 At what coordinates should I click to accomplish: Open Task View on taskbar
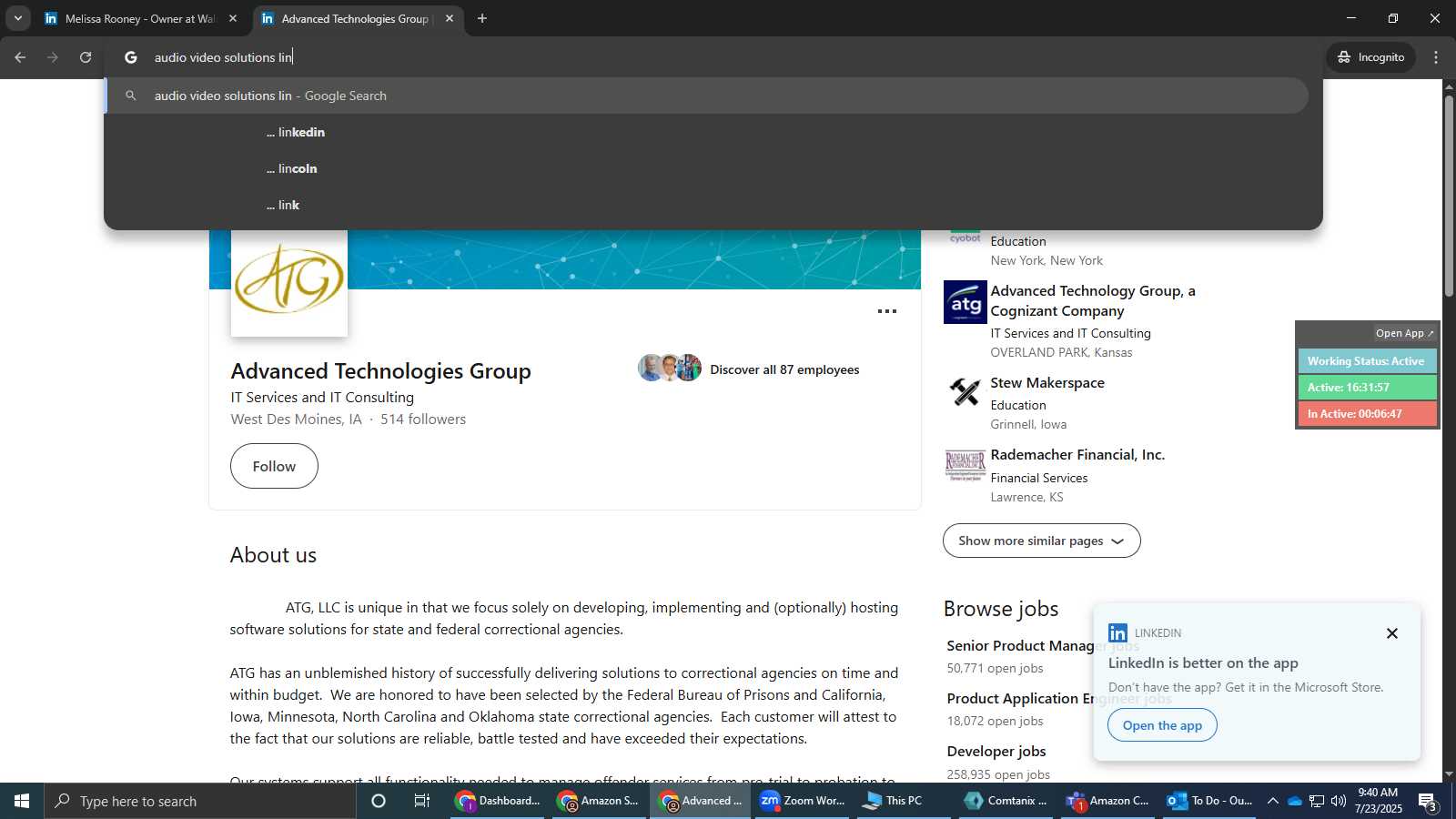tap(422, 801)
